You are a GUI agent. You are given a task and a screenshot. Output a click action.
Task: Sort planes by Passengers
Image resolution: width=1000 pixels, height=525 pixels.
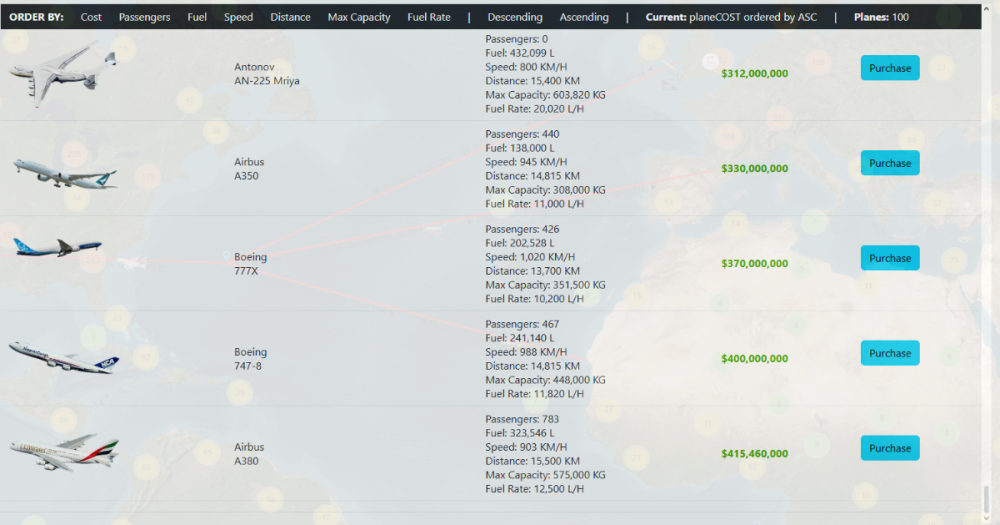tap(144, 17)
